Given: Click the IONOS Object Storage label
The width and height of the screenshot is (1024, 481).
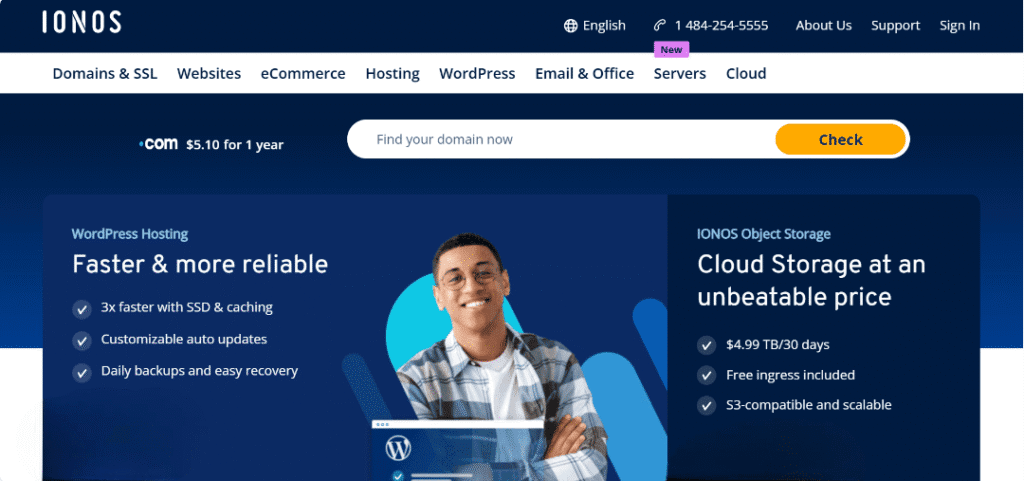Looking at the screenshot, I should pos(763,234).
